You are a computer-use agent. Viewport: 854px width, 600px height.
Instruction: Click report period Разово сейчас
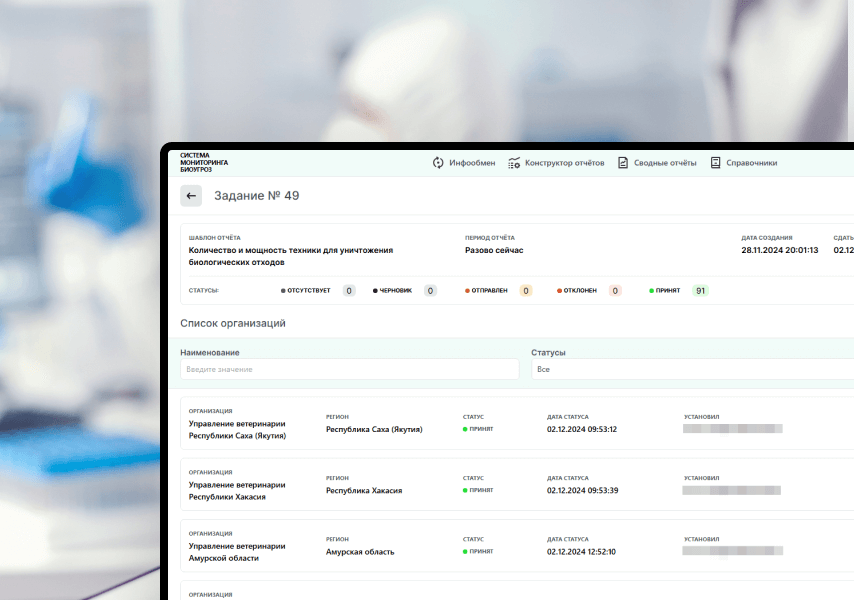tap(494, 250)
